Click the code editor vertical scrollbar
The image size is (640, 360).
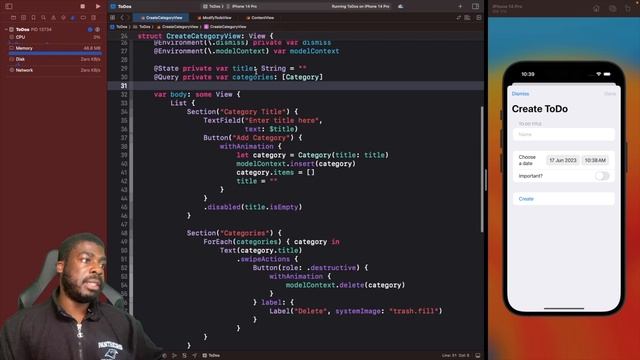(482, 169)
